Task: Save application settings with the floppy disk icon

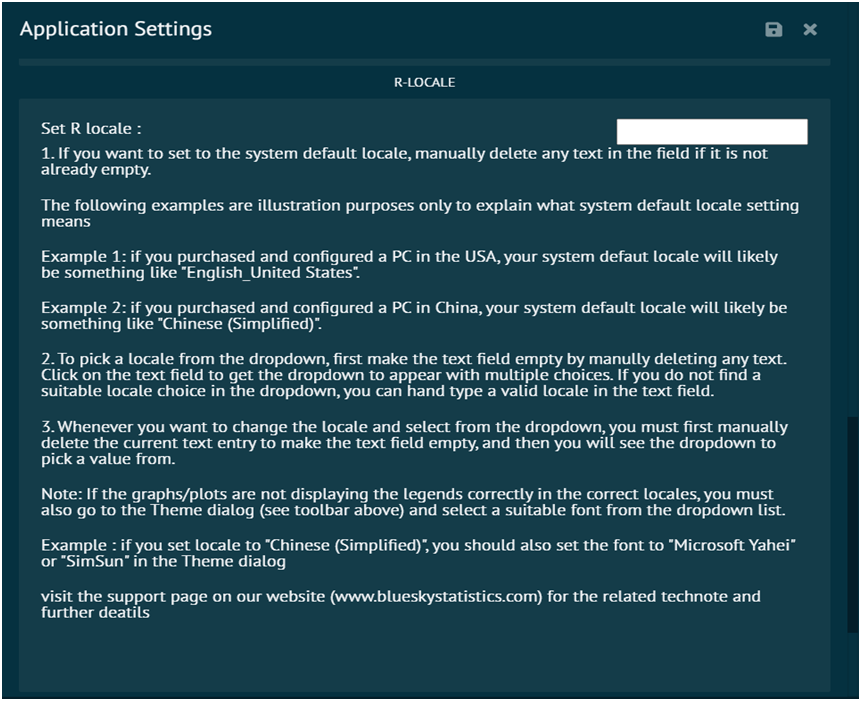Action: pyautogui.click(x=773, y=29)
